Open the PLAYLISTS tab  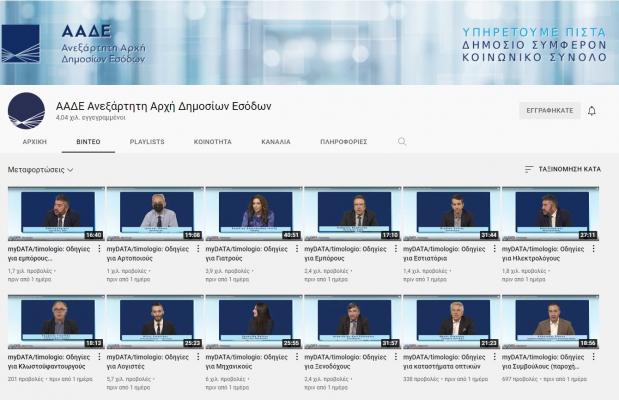coord(147,142)
